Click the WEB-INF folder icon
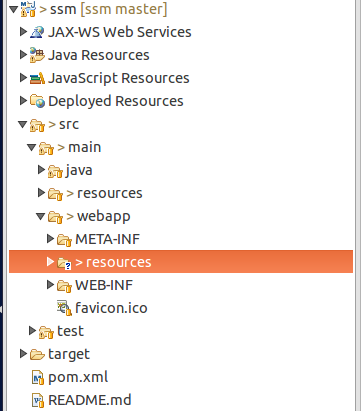Screen dimensions: 361x411 64,286
